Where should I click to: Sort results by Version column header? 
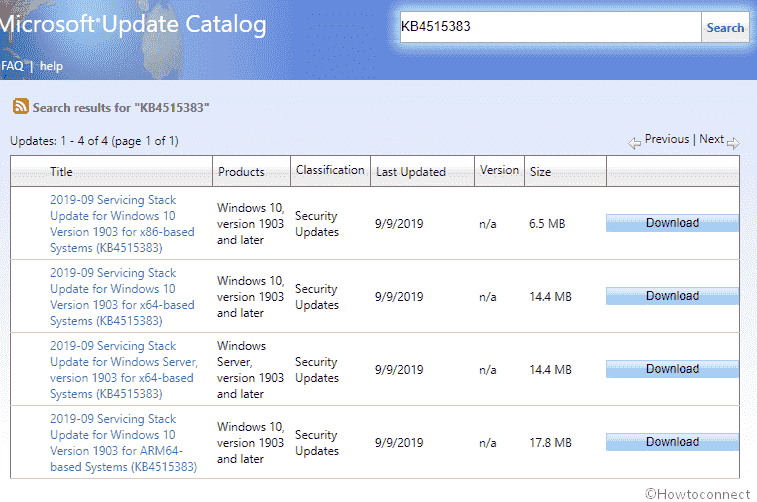(499, 170)
